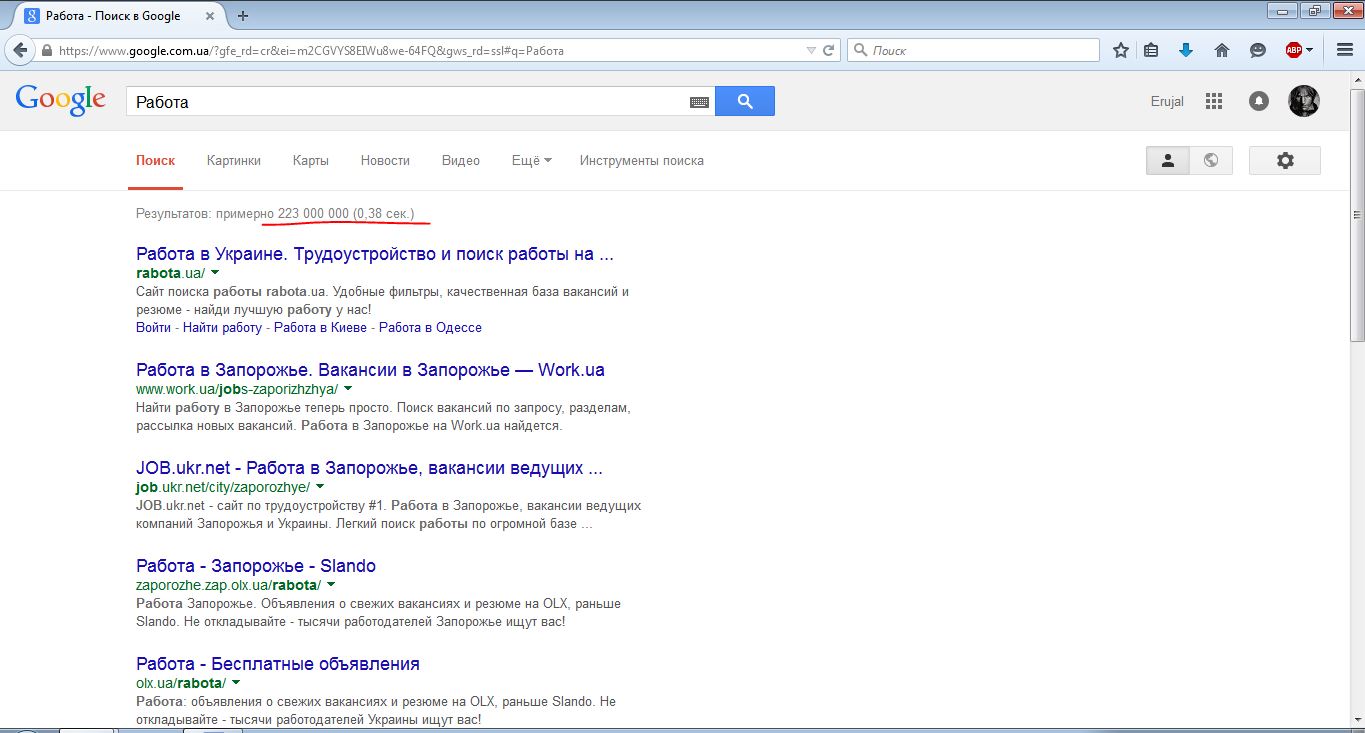The height and width of the screenshot is (733, 1365).
Task: Click the padlock site identity icon
Action: click(x=46, y=50)
